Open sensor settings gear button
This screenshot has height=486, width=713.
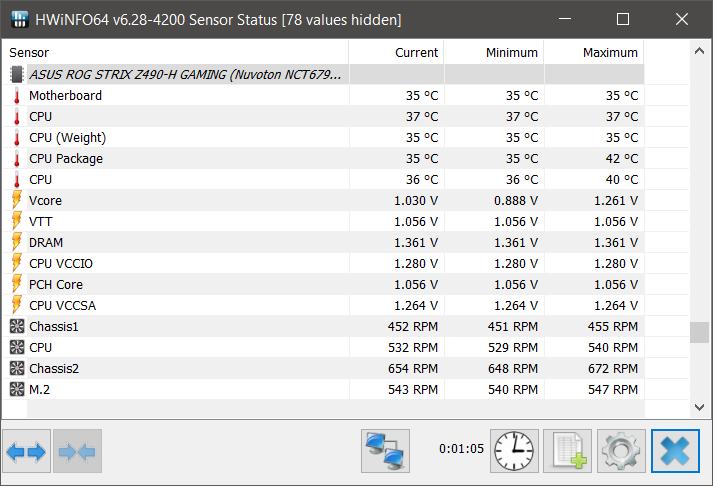coord(621,451)
